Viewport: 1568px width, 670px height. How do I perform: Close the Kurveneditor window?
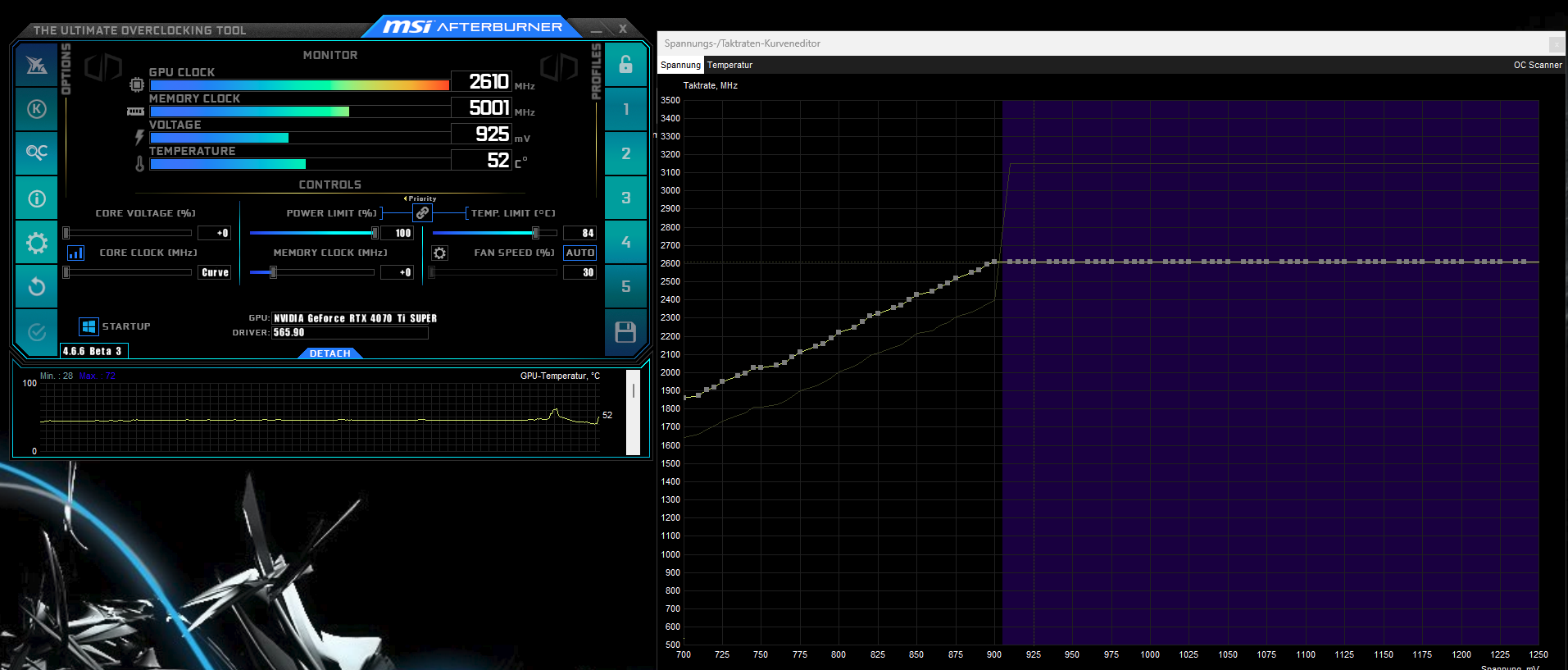coord(1556,43)
